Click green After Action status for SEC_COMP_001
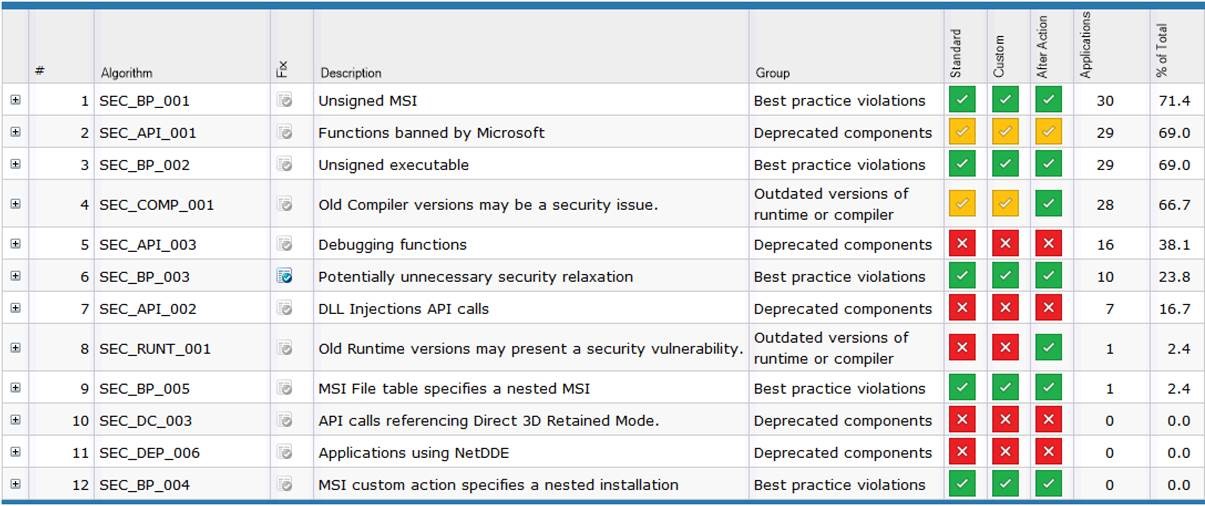The width and height of the screenshot is (1205, 506). coord(1047,205)
